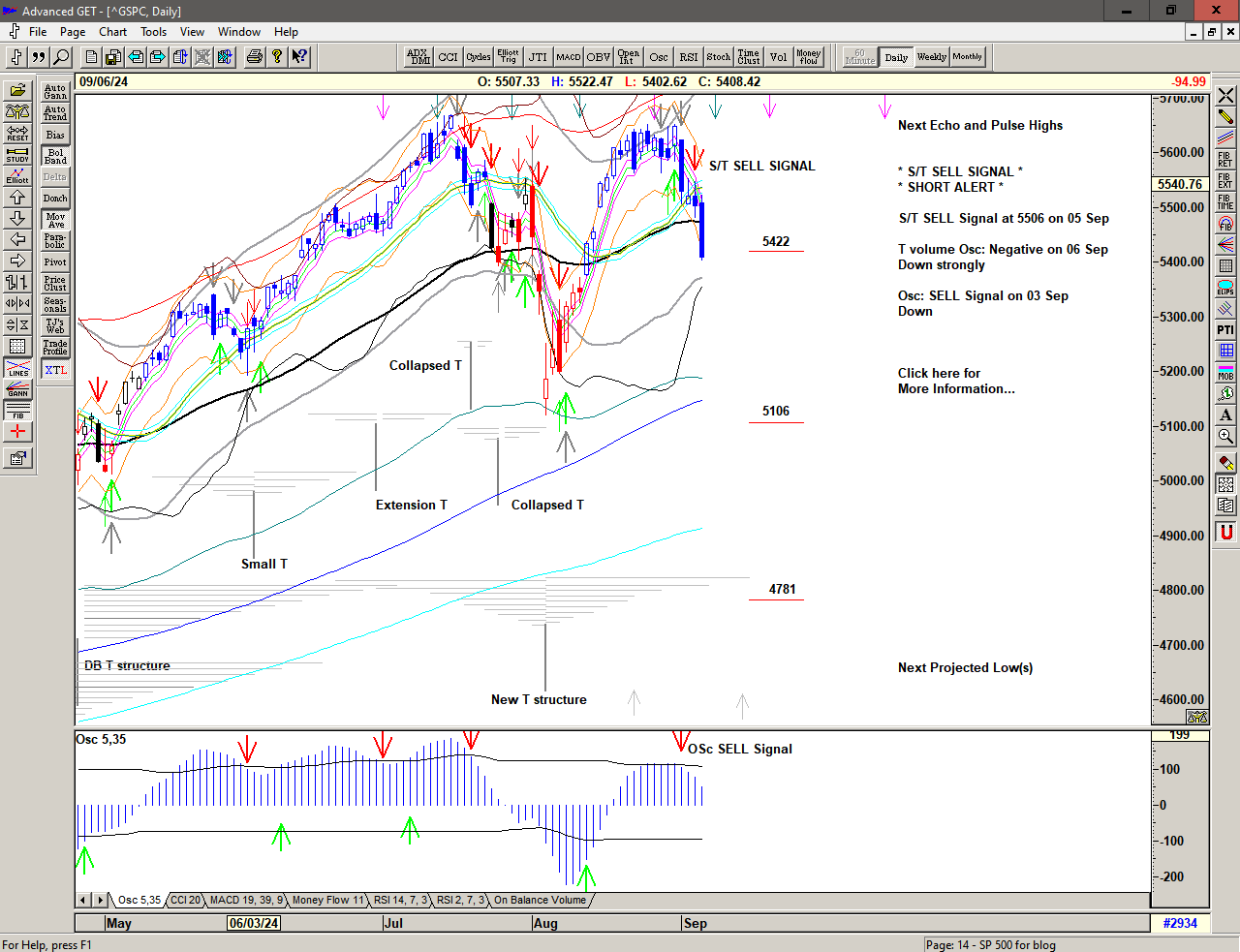1240x952 pixels.
Task: Select the eraser tool icon
Action: point(1225,463)
